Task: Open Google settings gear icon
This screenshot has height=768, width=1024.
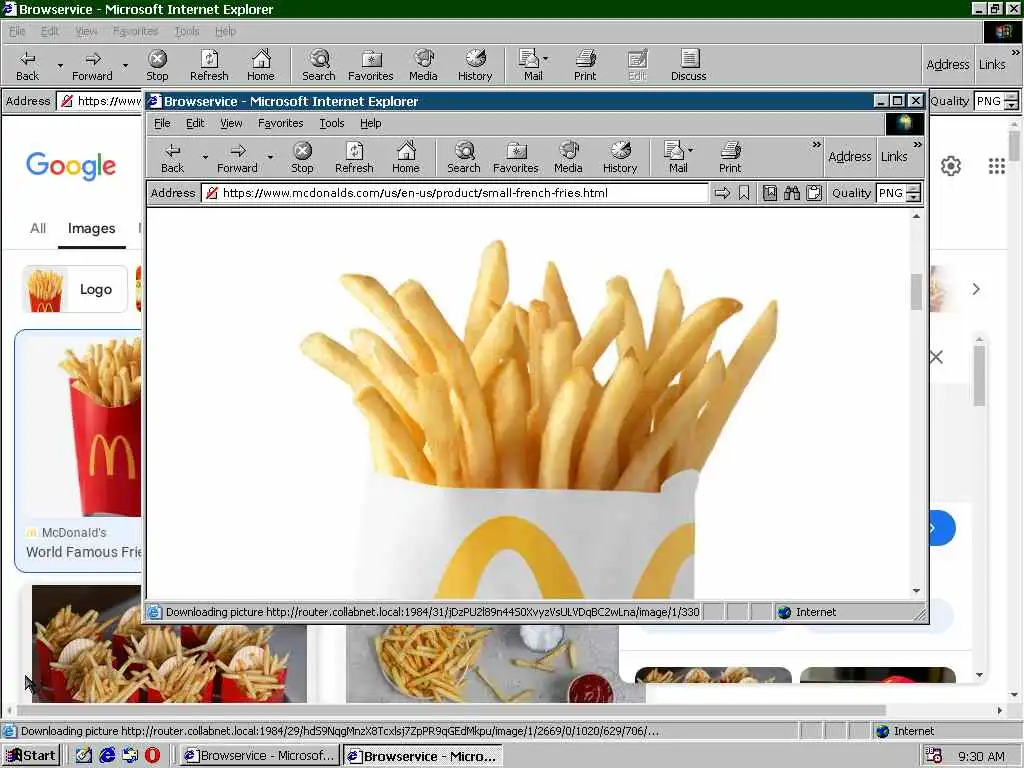Action: 951,166
